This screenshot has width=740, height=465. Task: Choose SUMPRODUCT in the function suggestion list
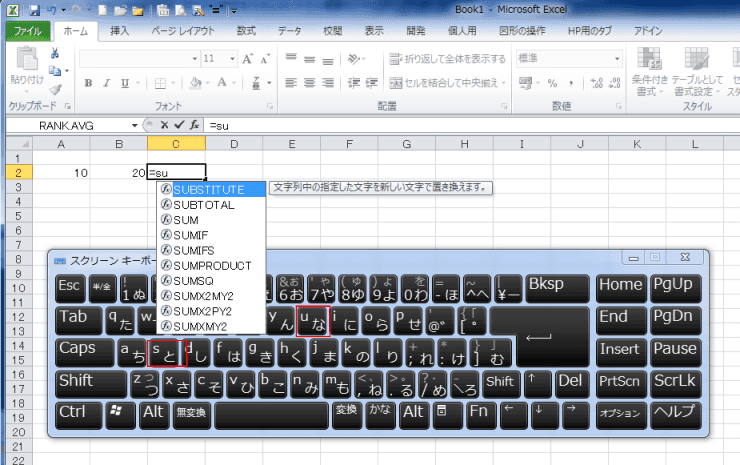point(211,265)
